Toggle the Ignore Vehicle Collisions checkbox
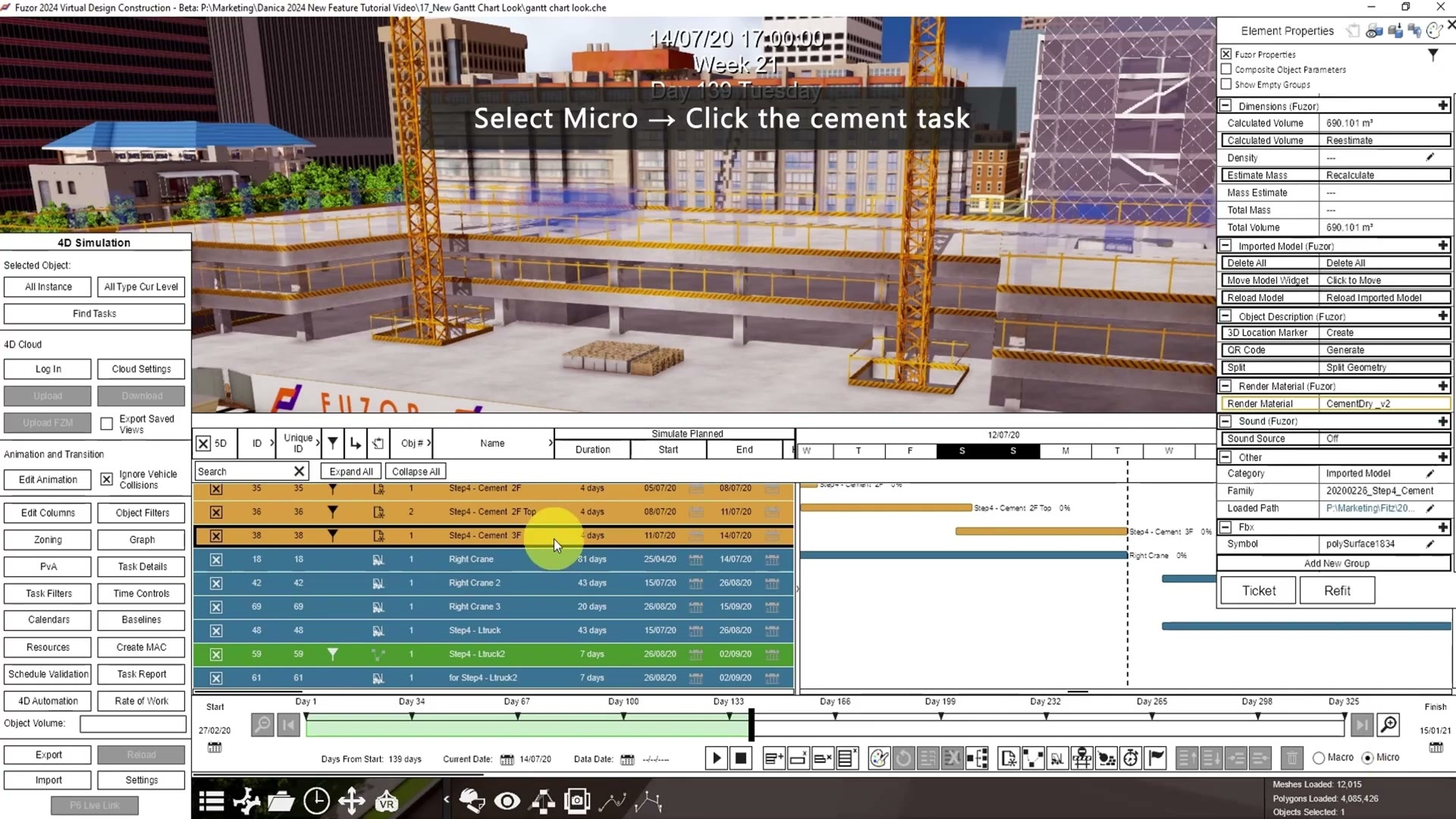This screenshot has height=819, width=1456. point(107,479)
